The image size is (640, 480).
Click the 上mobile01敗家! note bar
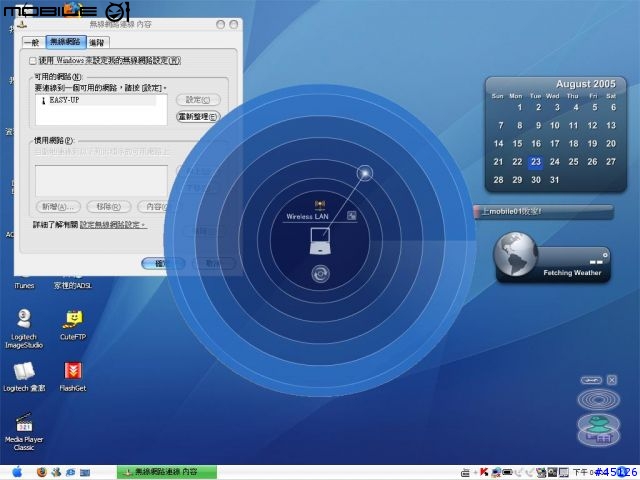[x=544, y=212]
